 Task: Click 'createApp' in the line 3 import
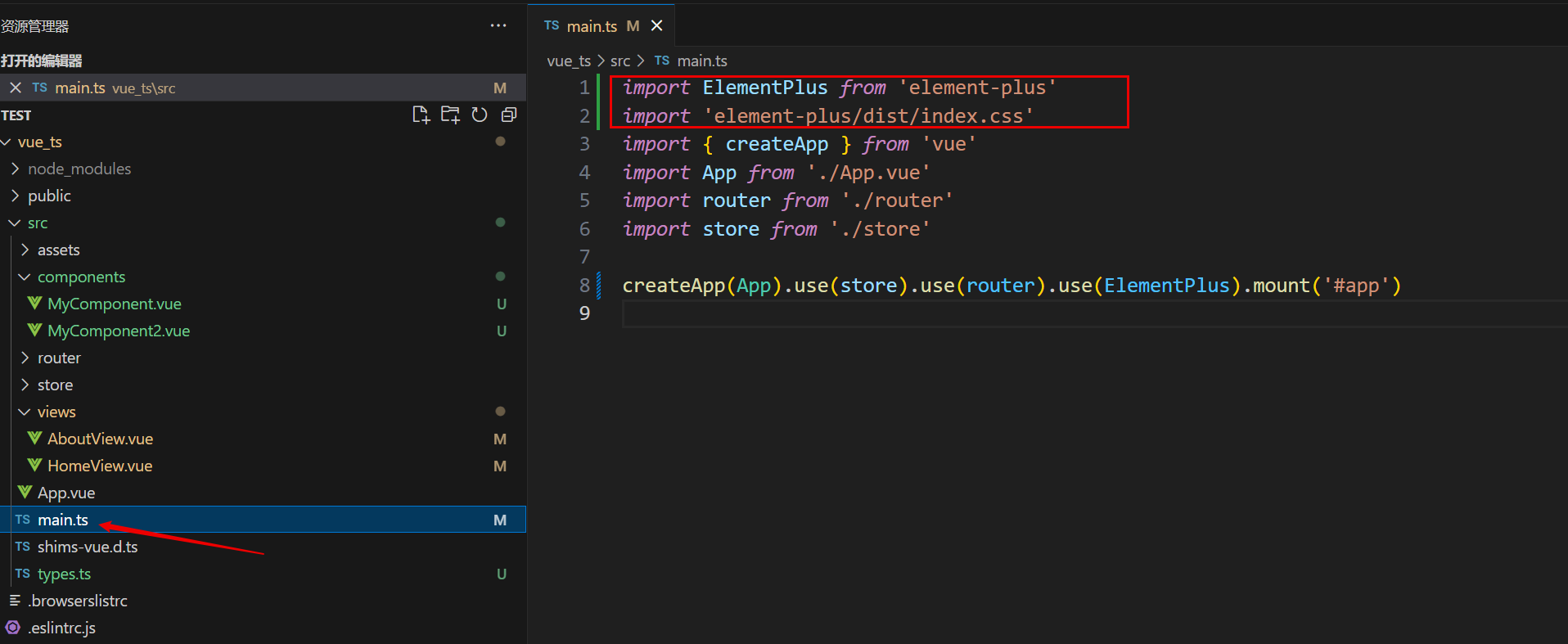[777, 144]
